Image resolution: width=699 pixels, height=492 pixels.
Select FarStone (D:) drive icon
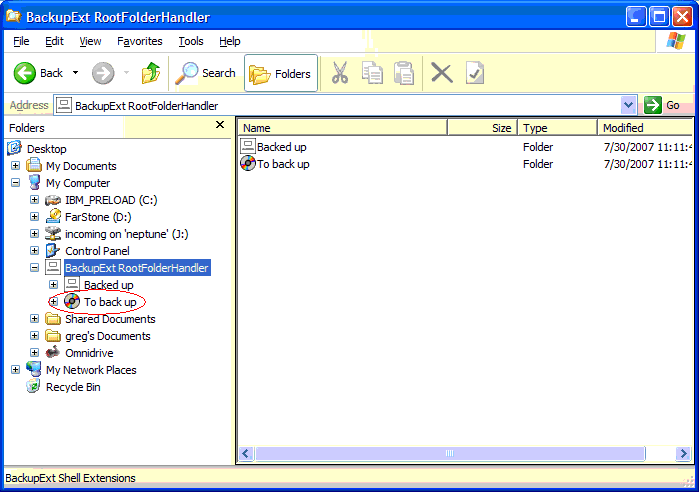53,216
